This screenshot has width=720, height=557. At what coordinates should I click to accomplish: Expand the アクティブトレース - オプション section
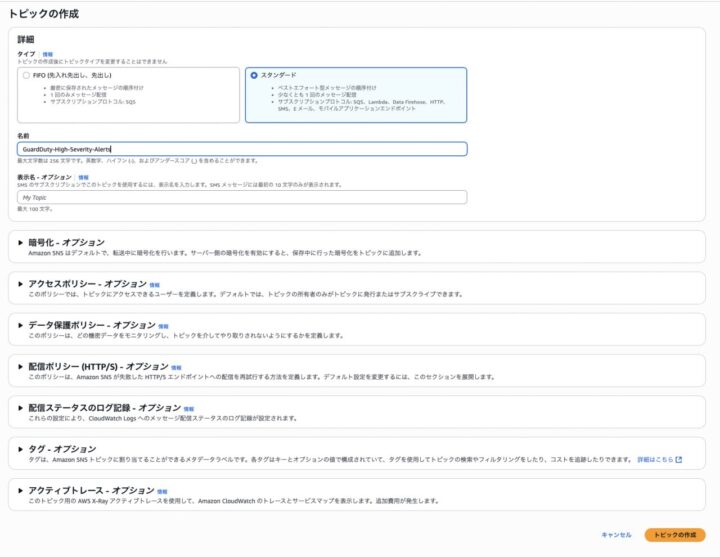tap(21, 491)
